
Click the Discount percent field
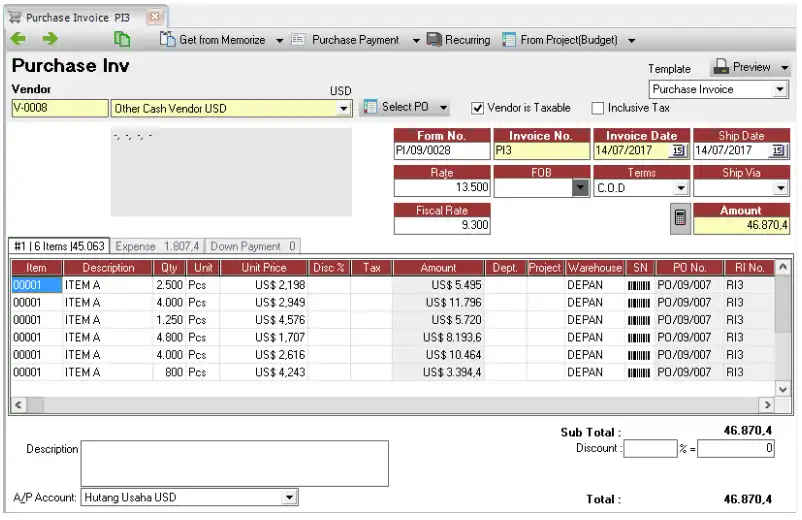[x=650, y=449]
